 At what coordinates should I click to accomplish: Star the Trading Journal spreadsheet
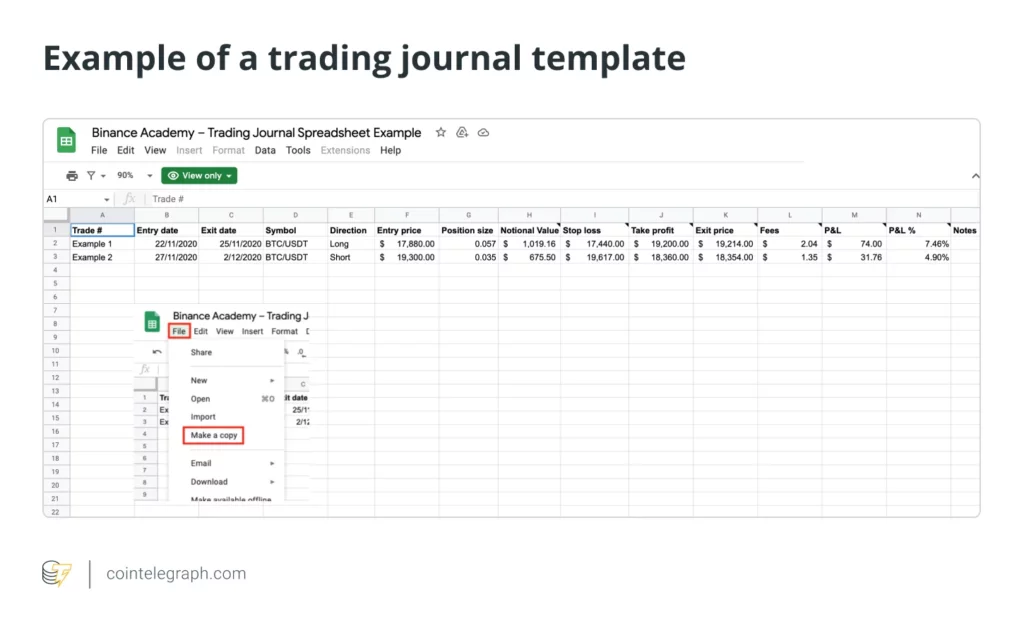[x=441, y=133]
